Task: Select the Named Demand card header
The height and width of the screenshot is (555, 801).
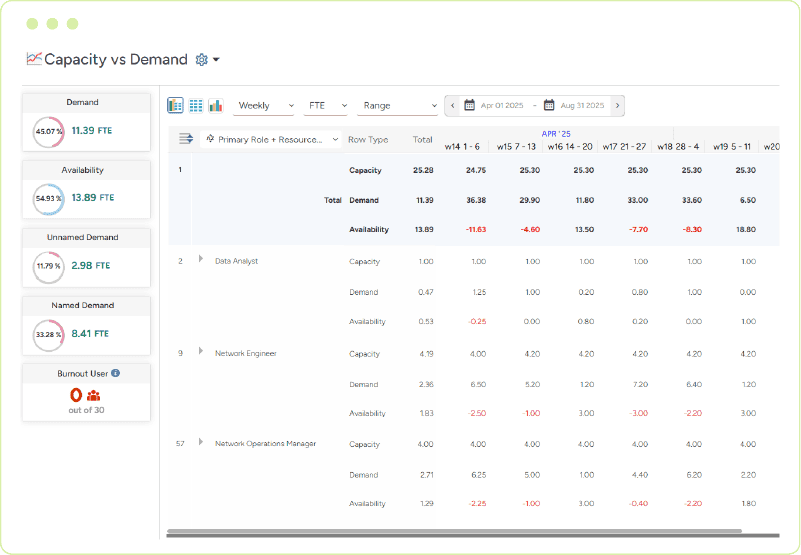Action: tap(86, 305)
